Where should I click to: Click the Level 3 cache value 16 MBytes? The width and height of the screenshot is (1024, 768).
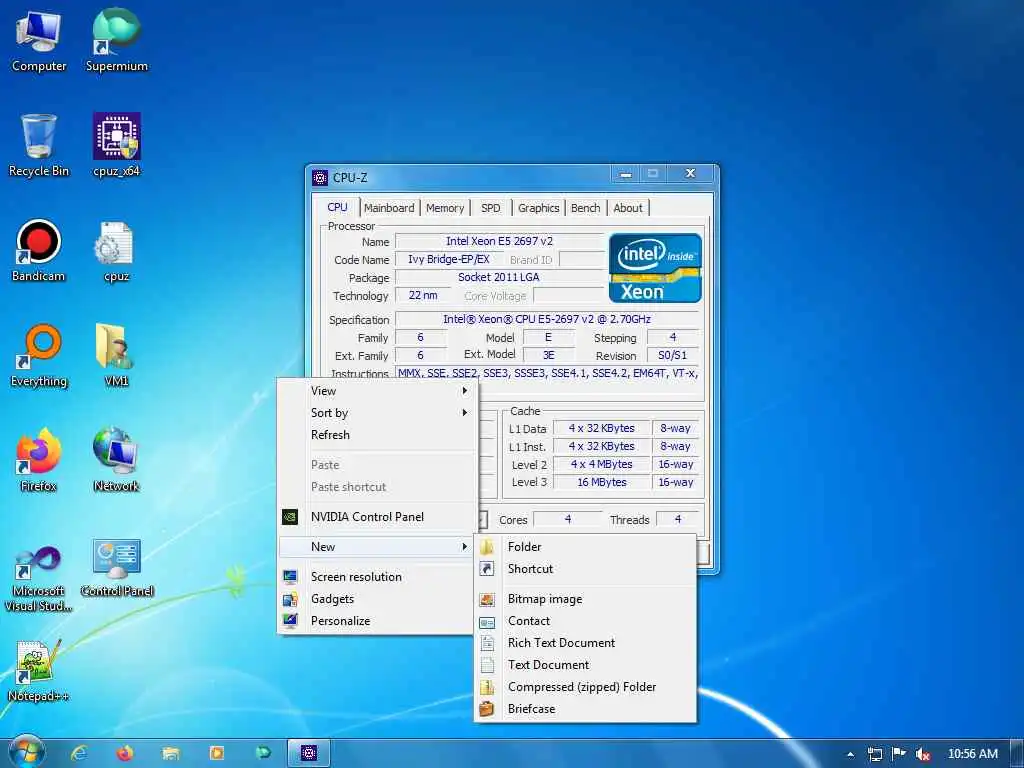pyautogui.click(x=601, y=482)
